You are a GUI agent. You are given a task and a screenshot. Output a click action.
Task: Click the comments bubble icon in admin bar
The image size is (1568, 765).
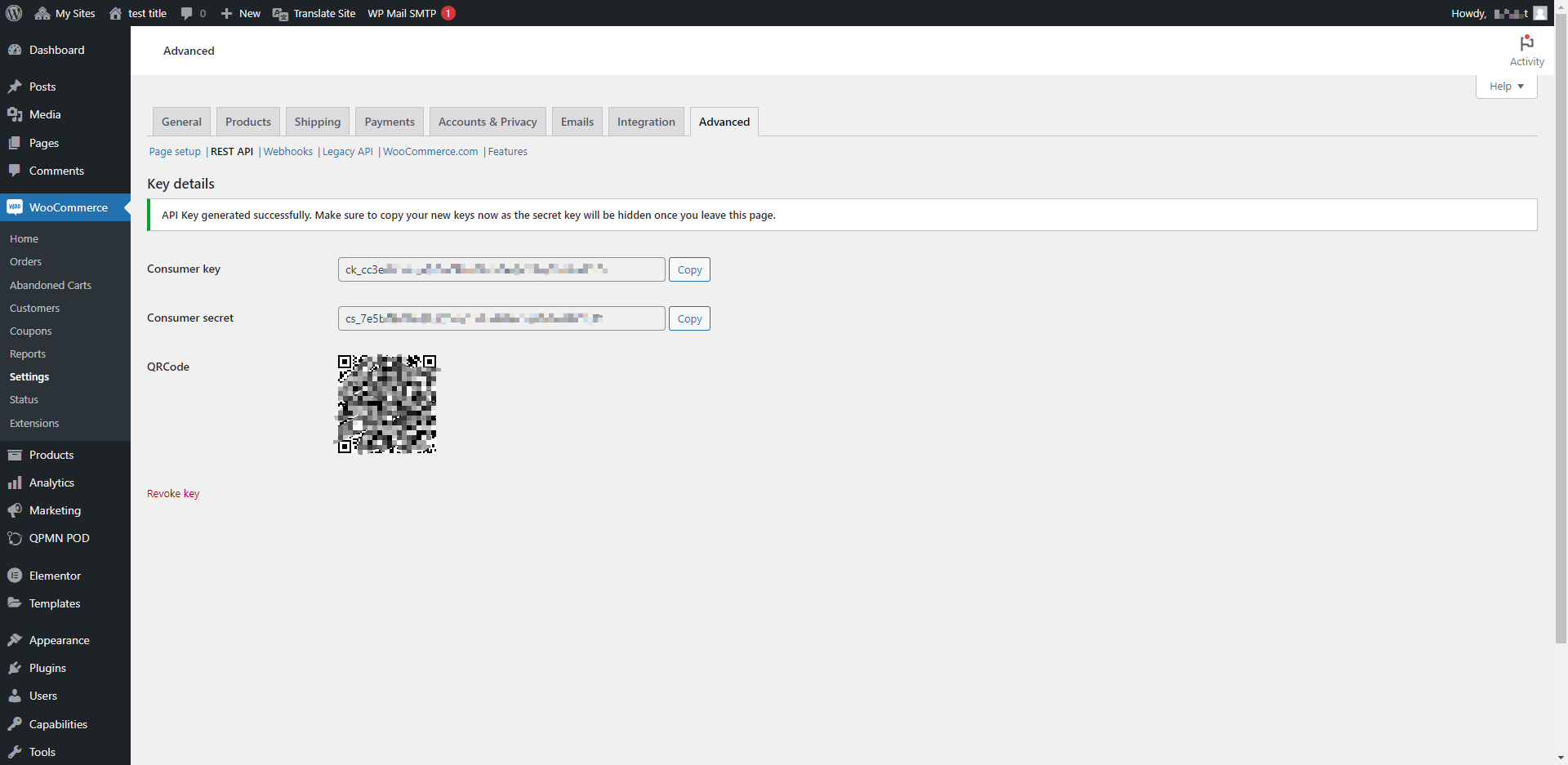[x=187, y=13]
